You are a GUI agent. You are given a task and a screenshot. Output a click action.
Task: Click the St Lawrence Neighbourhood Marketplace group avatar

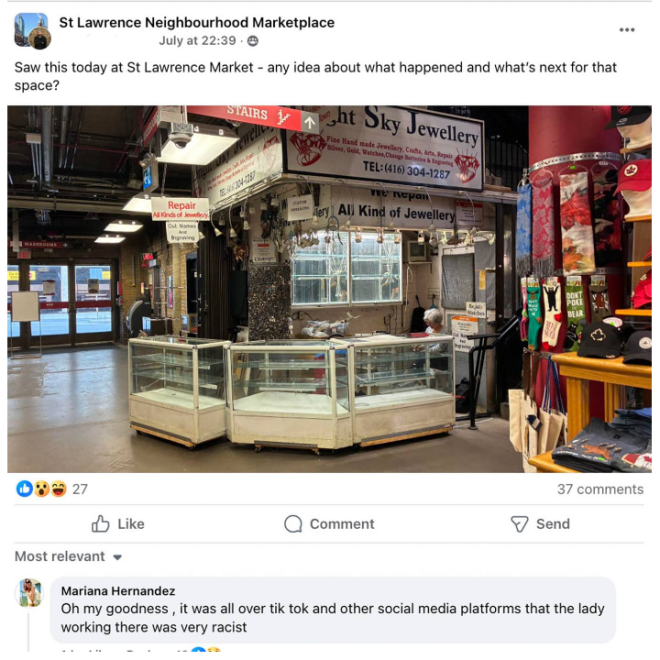click(x=31, y=29)
